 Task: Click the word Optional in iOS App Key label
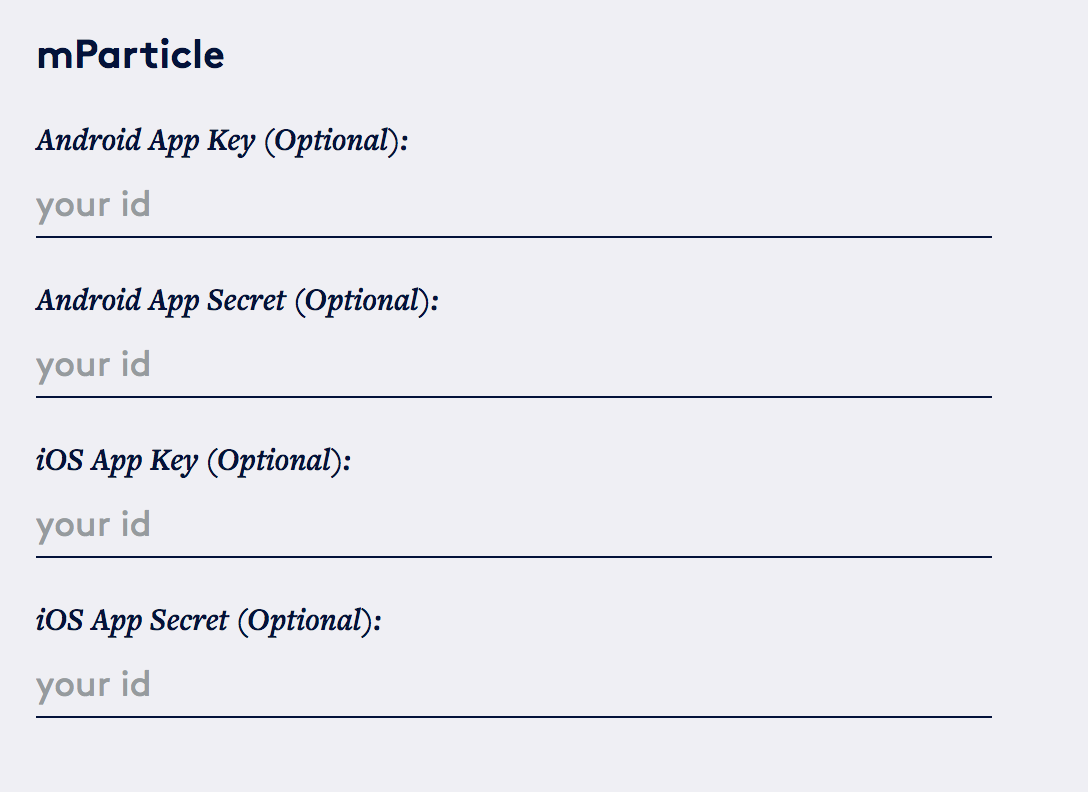click(x=275, y=462)
